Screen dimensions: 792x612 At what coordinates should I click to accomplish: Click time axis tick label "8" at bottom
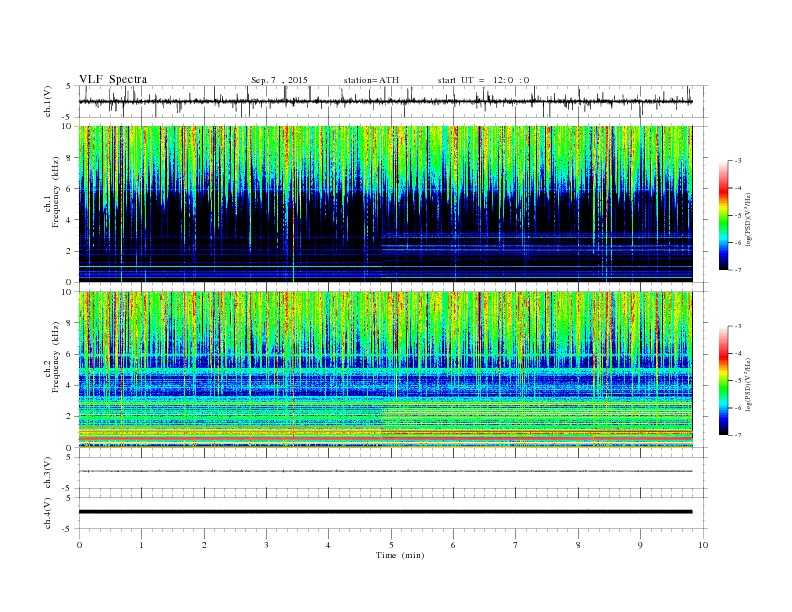coord(578,545)
